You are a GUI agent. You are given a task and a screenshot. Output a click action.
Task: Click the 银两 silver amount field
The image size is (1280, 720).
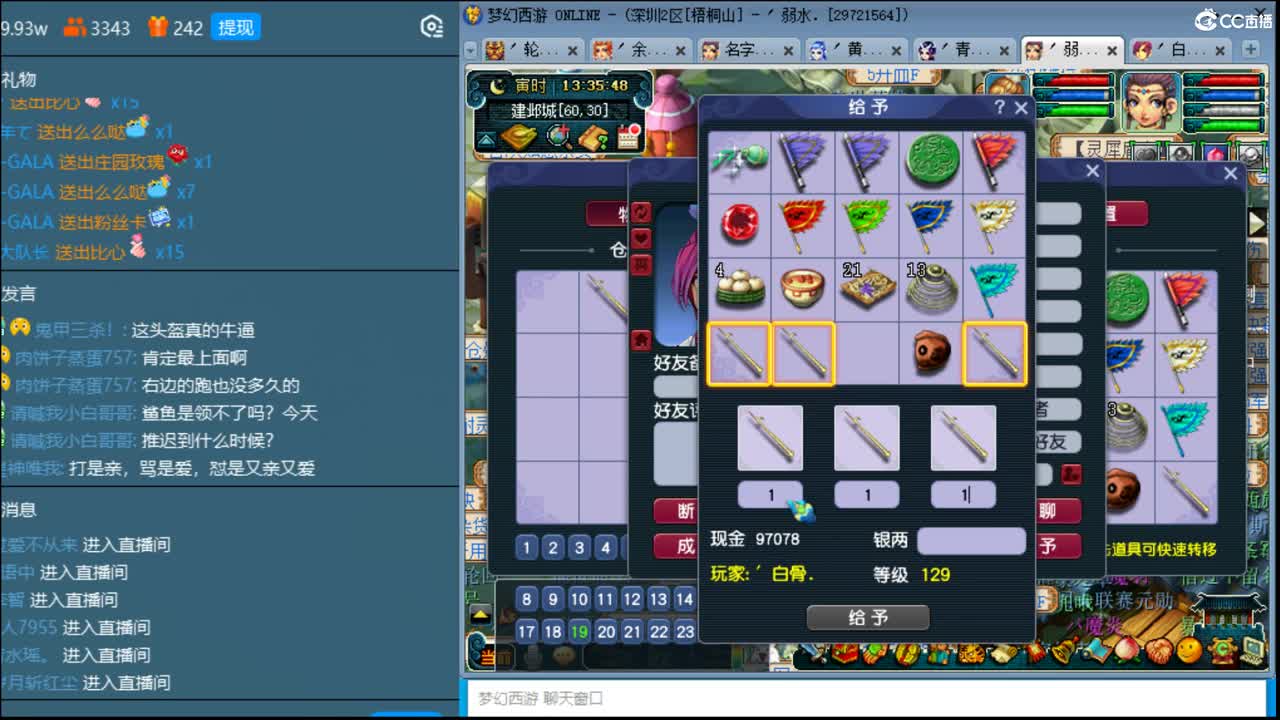pyautogui.click(x=971, y=541)
